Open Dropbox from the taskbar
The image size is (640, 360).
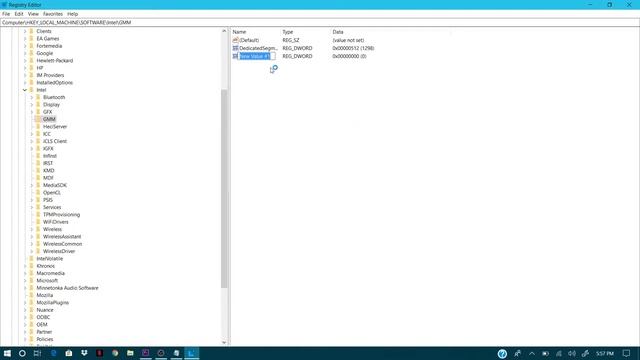(84, 353)
